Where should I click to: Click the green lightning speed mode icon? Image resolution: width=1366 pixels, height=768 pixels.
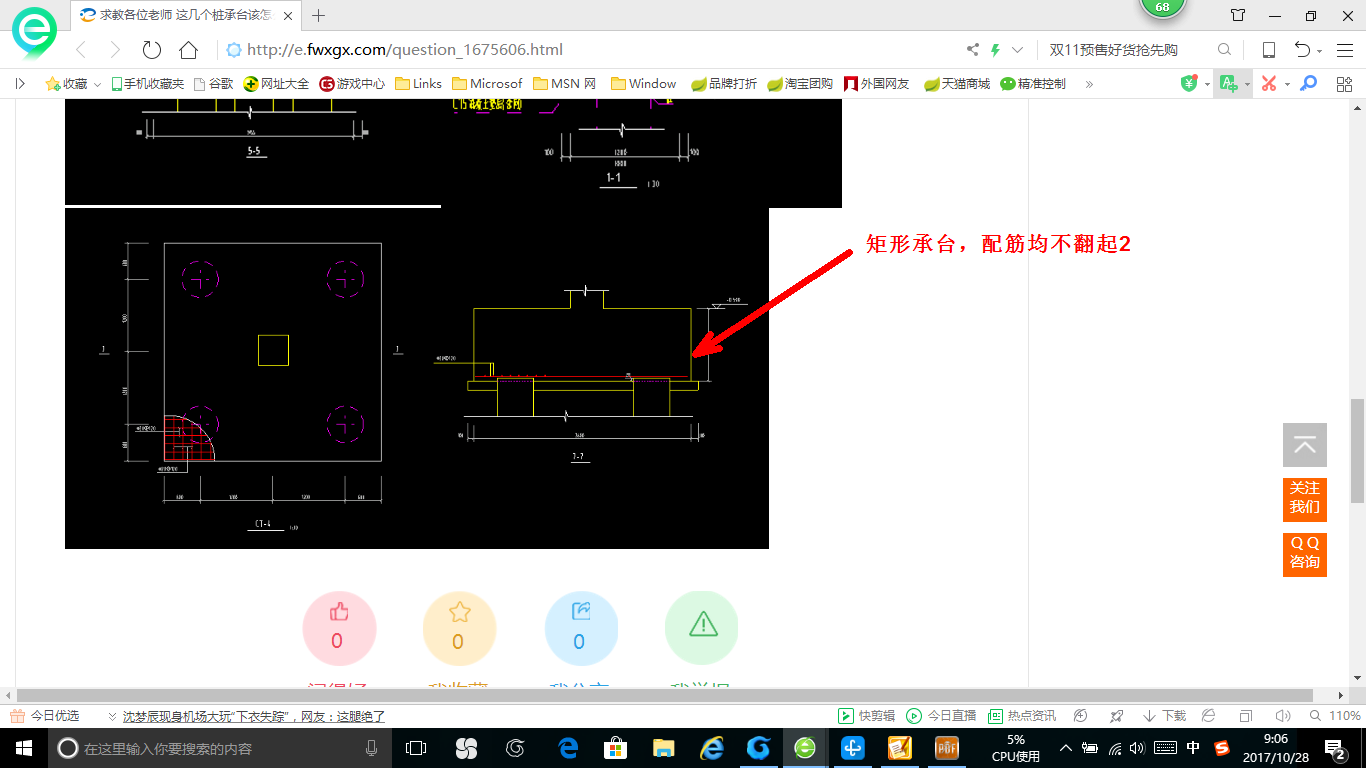(x=996, y=50)
